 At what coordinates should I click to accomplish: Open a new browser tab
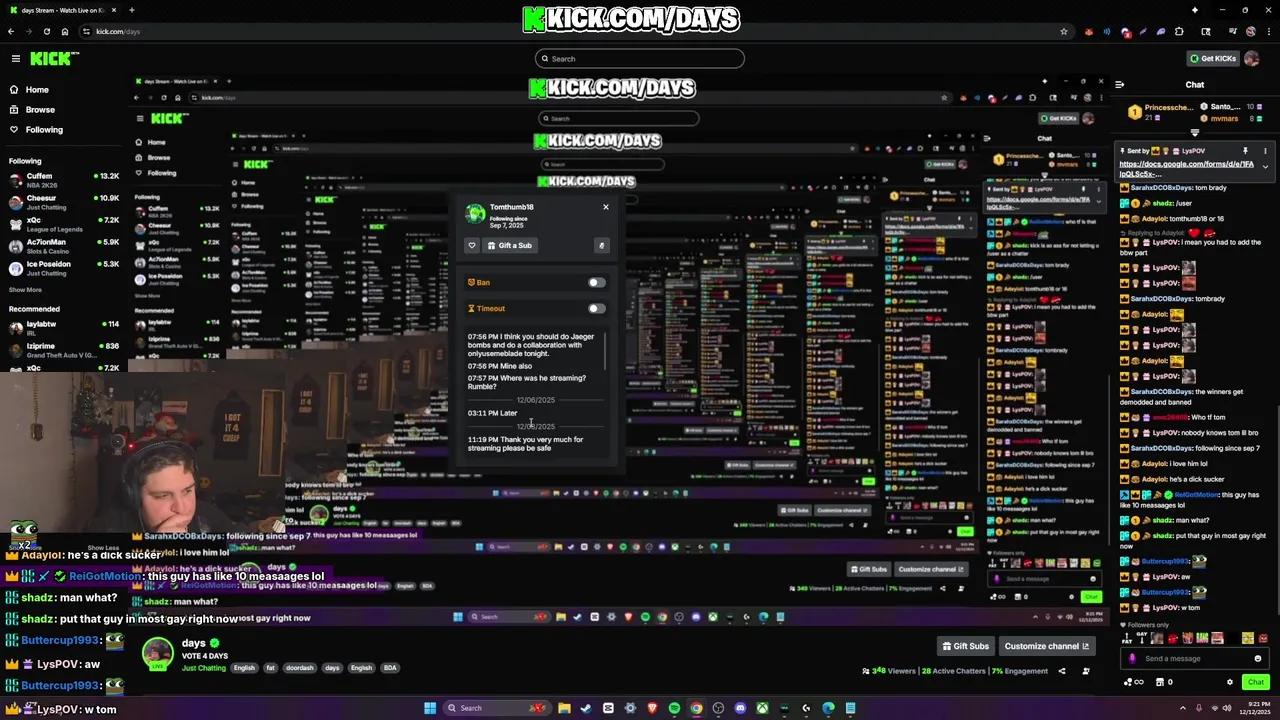132,10
